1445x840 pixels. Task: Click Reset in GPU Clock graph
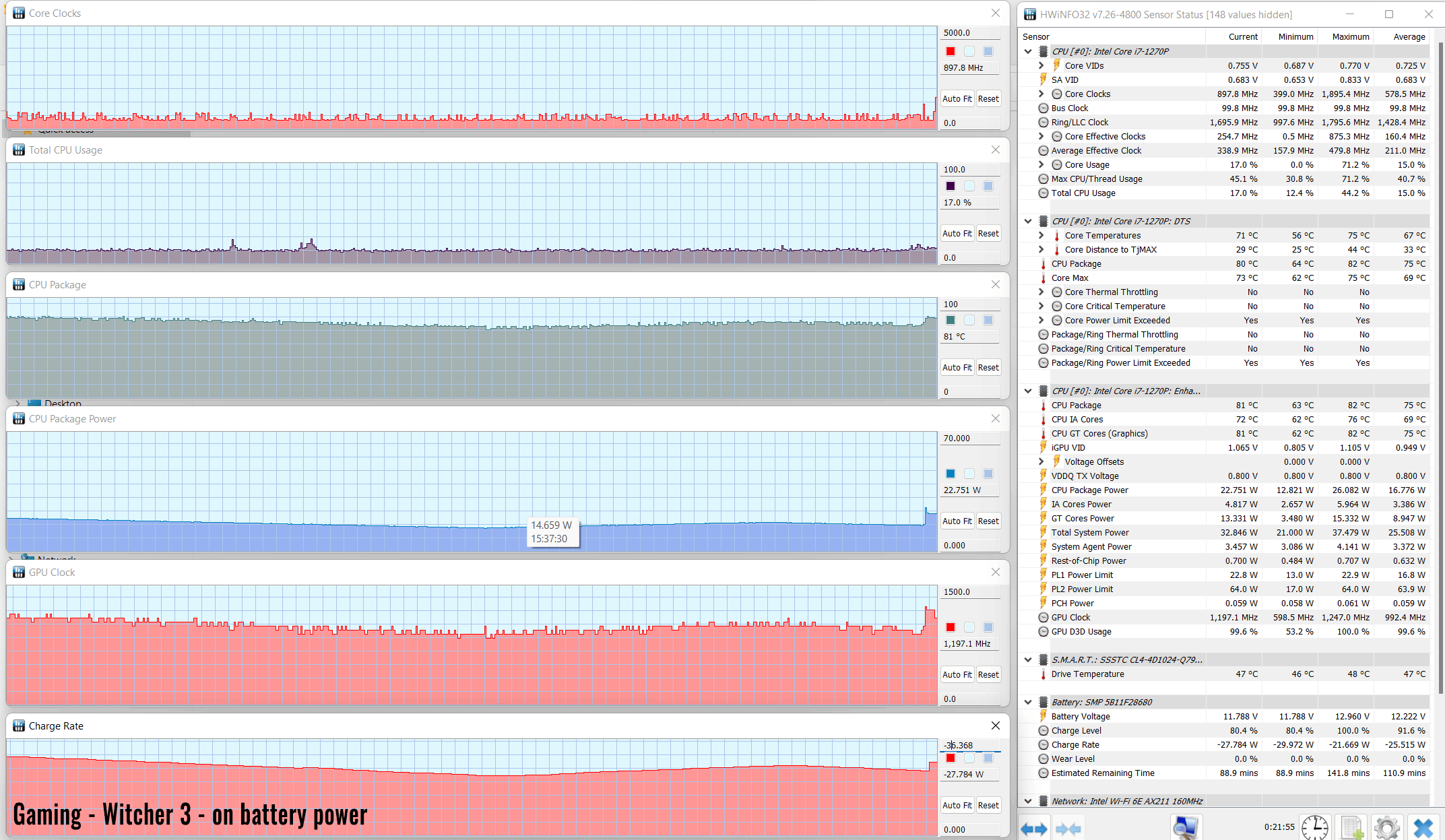click(x=988, y=674)
